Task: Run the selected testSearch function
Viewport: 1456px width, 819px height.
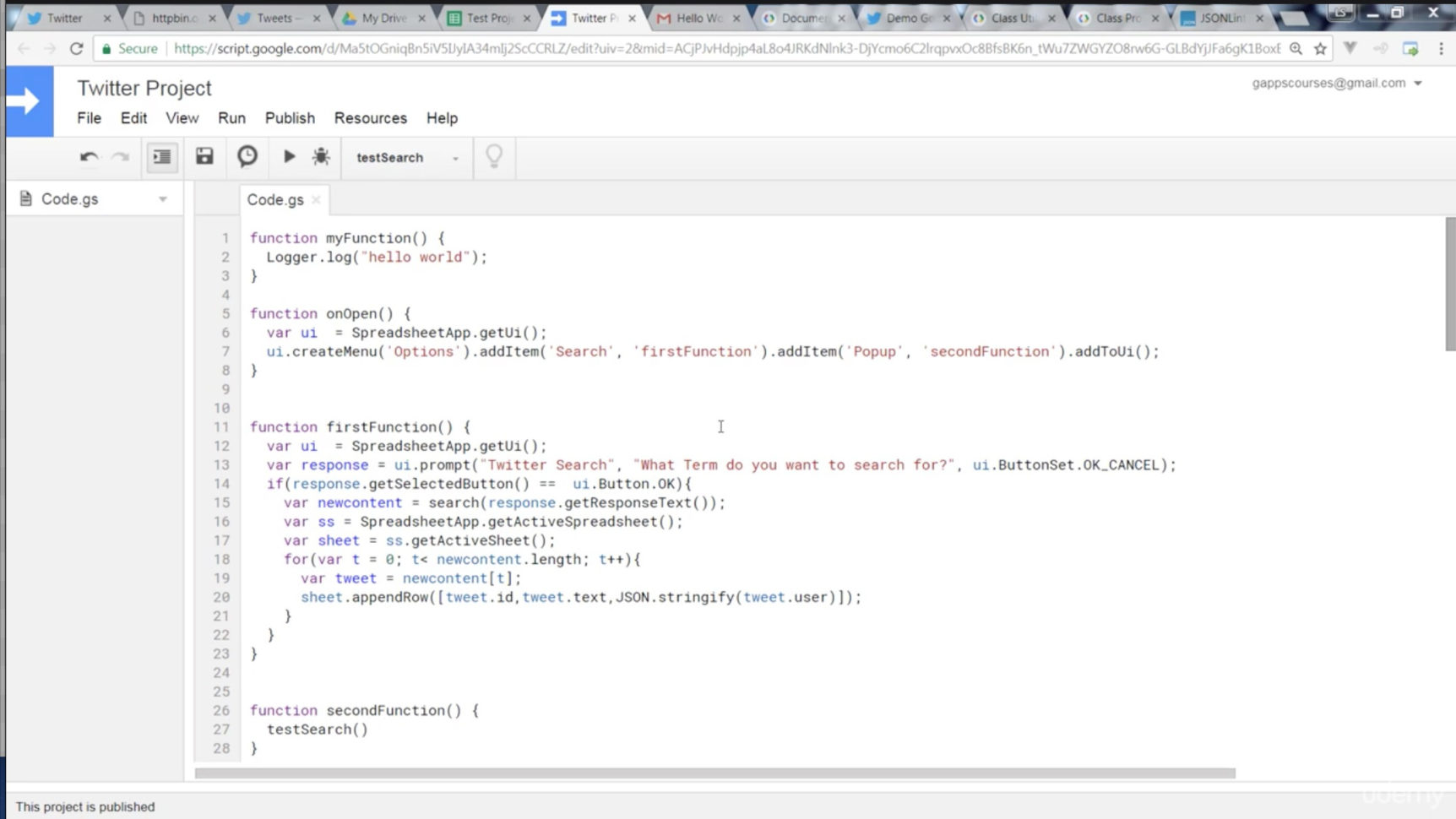Action: tap(289, 157)
